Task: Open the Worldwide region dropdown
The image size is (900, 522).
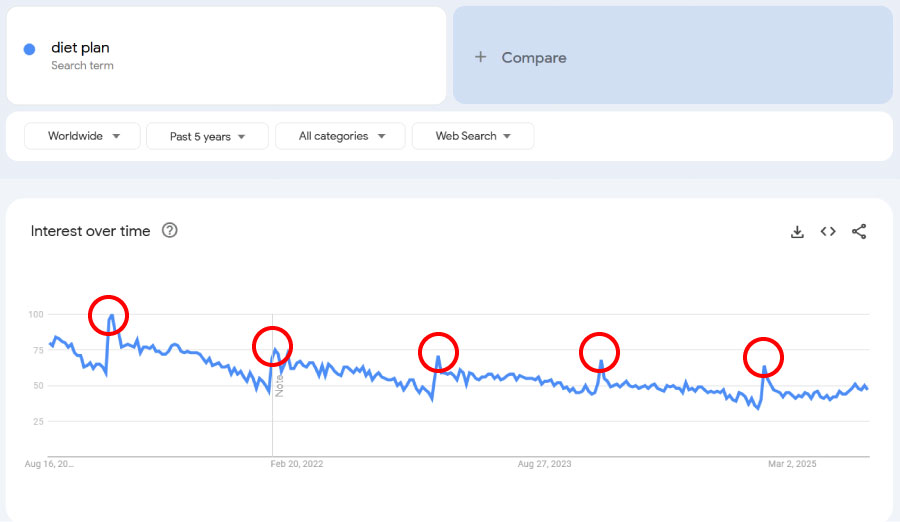Action: tap(81, 136)
